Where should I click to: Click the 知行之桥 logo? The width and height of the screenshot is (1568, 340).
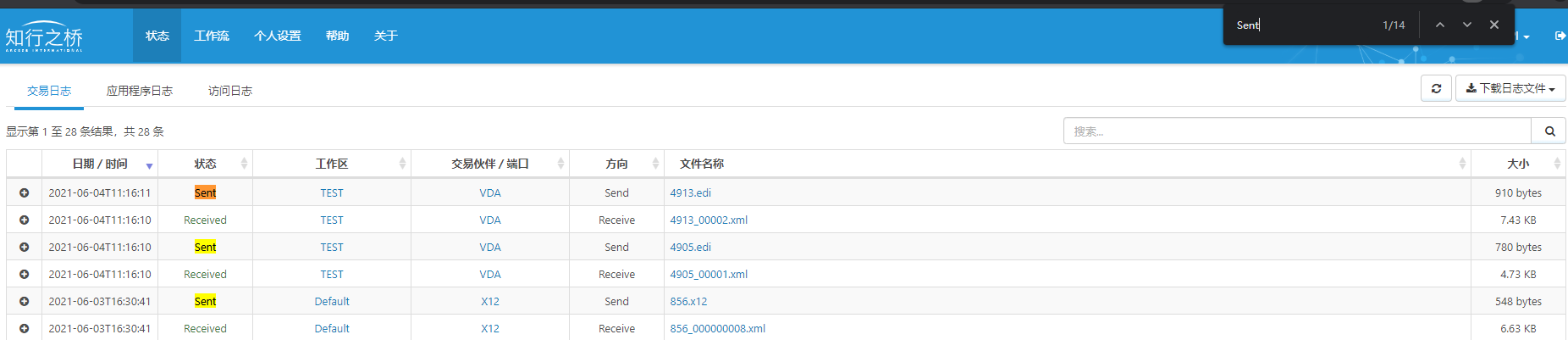(44, 37)
